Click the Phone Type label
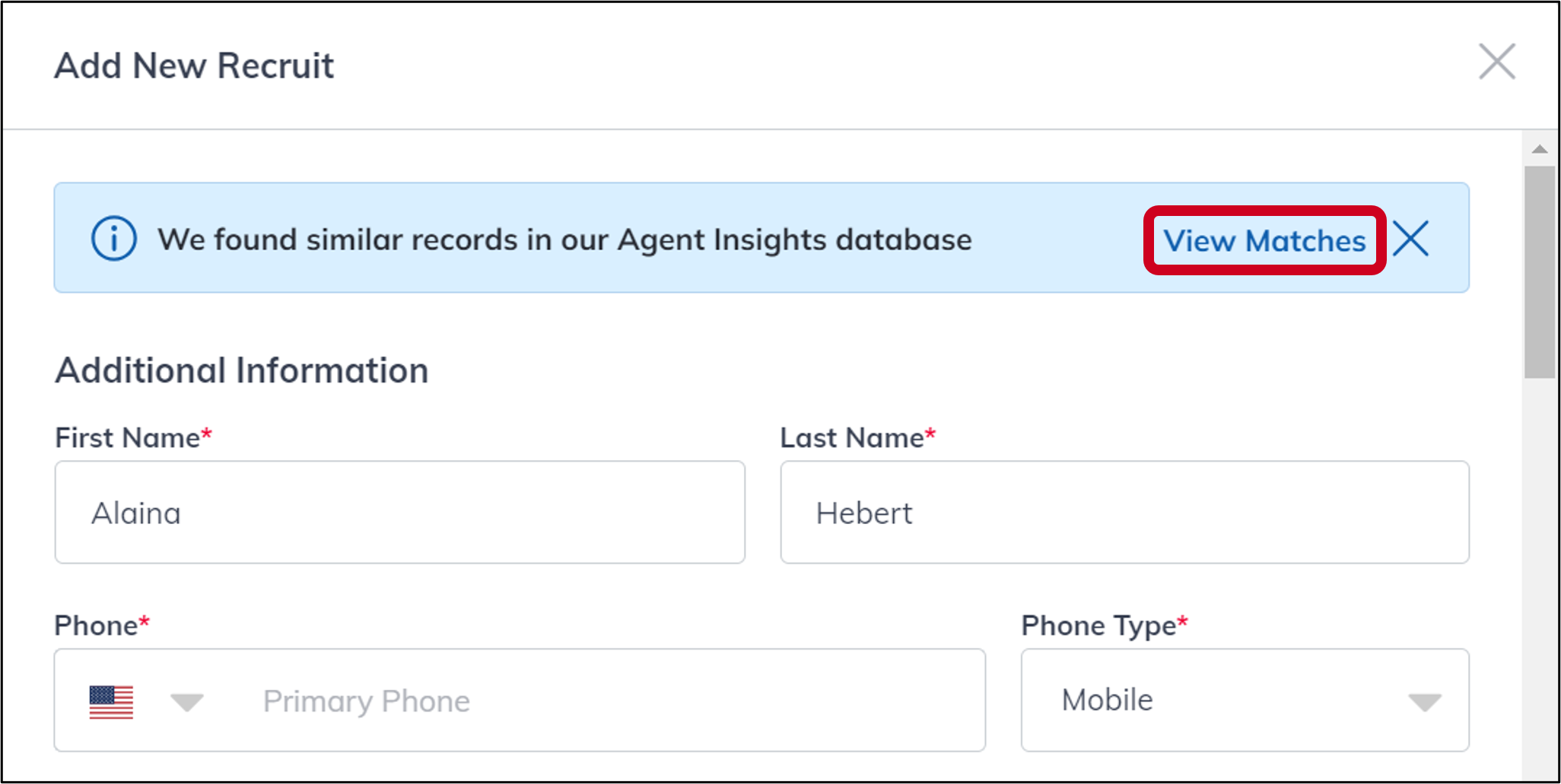This screenshot has width=1561, height=784. [x=1098, y=626]
